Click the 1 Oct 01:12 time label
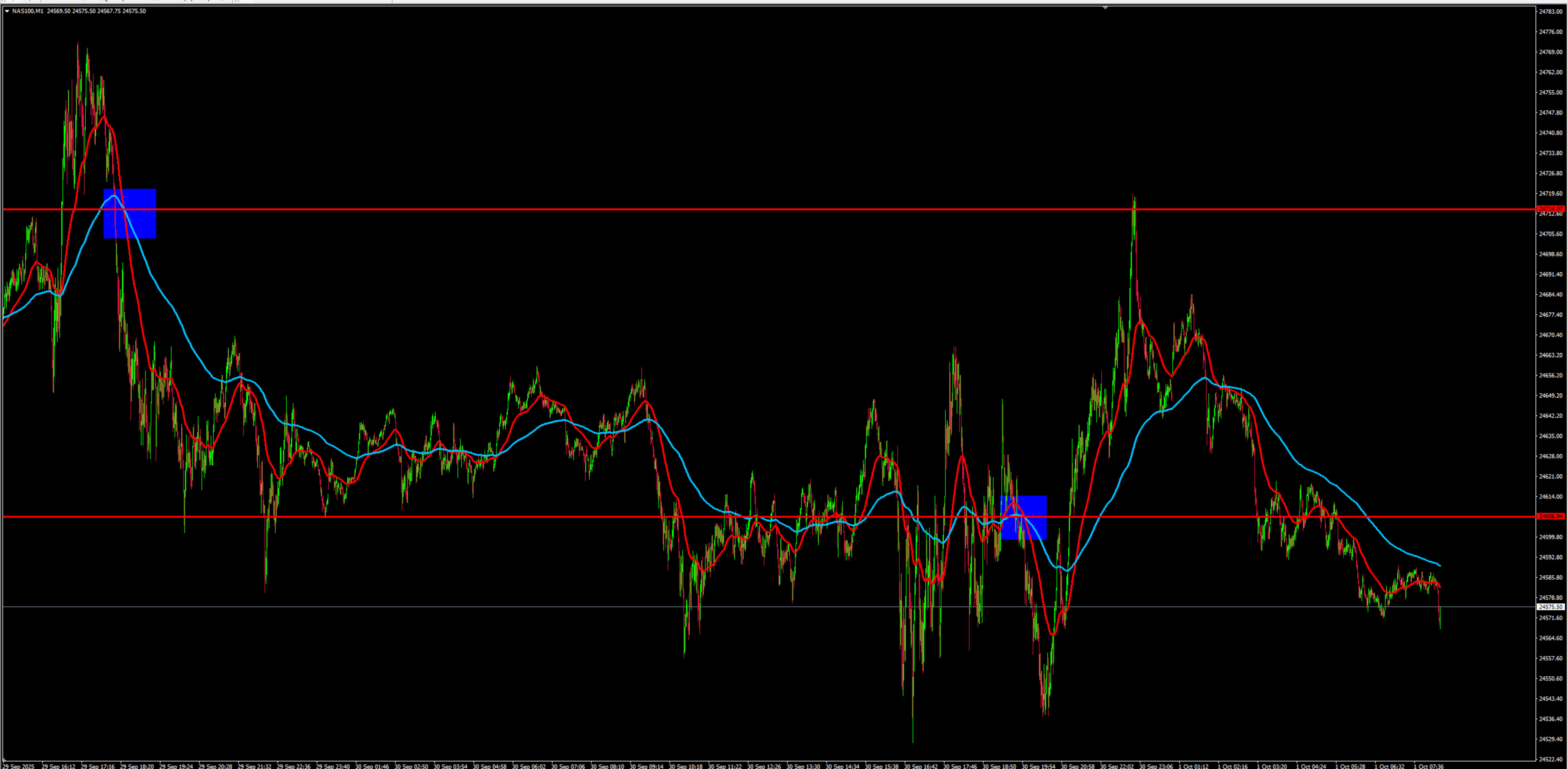This screenshot has height=769, width=1568. [x=1194, y=766]
